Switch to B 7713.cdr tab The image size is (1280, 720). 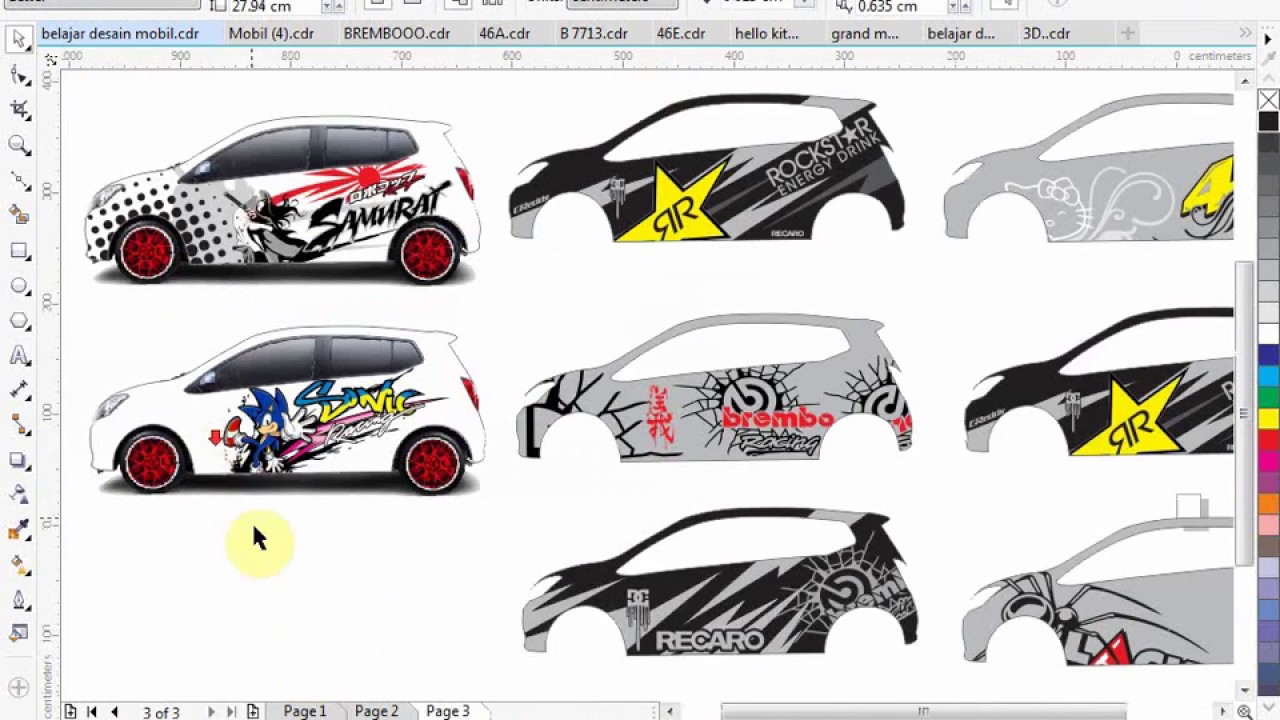[x=594, y=33]
